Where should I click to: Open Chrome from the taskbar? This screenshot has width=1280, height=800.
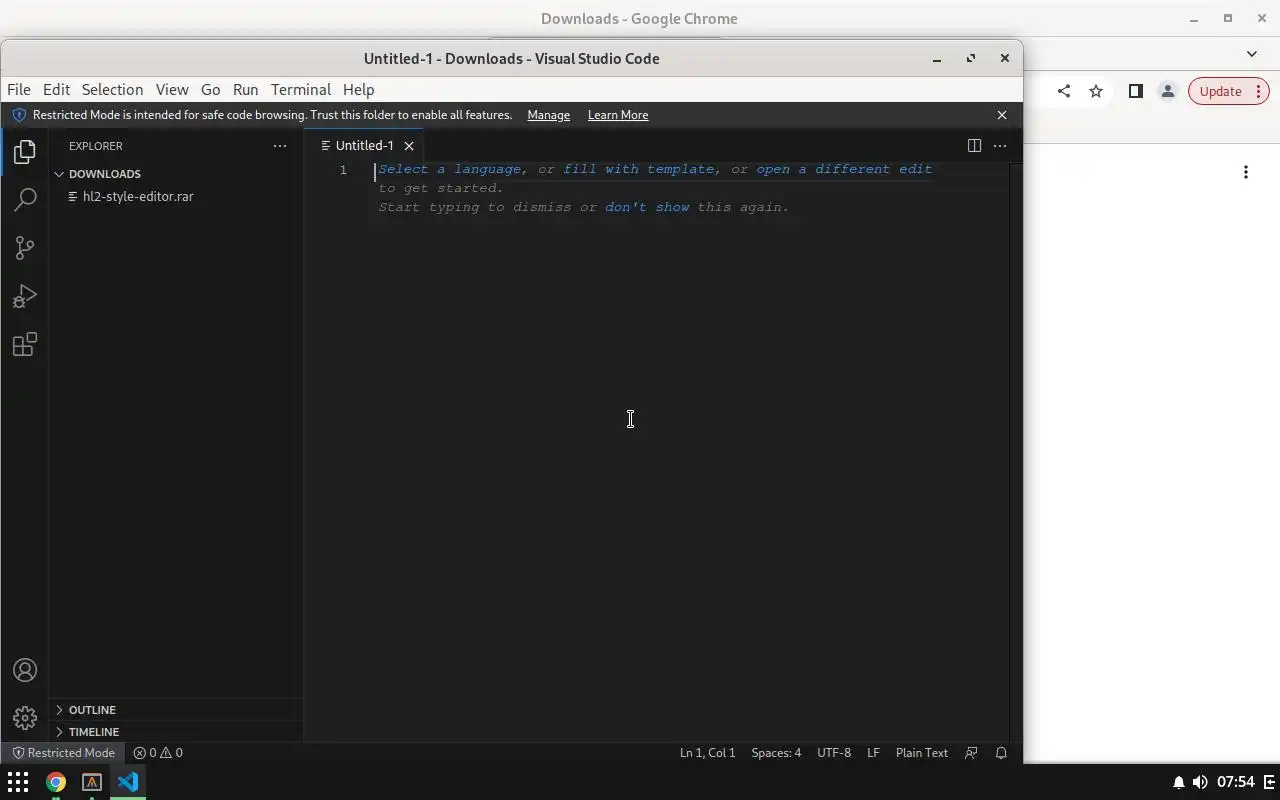(56, 782)
